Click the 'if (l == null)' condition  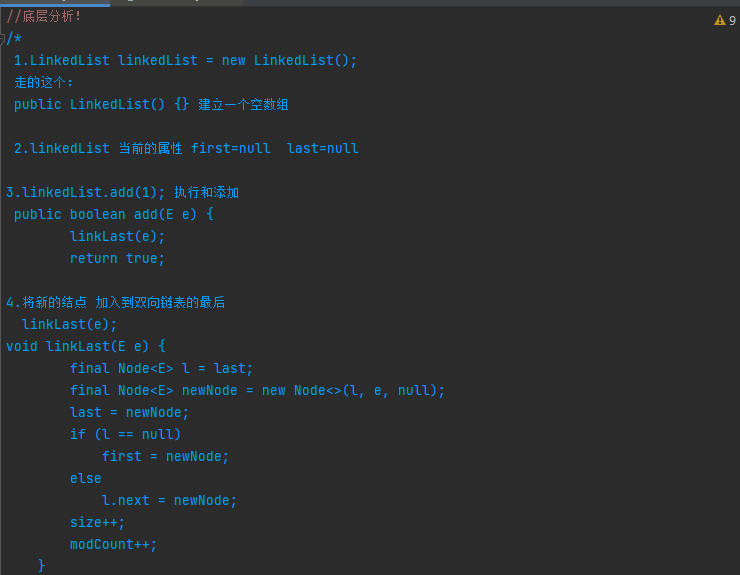[125, 434]
